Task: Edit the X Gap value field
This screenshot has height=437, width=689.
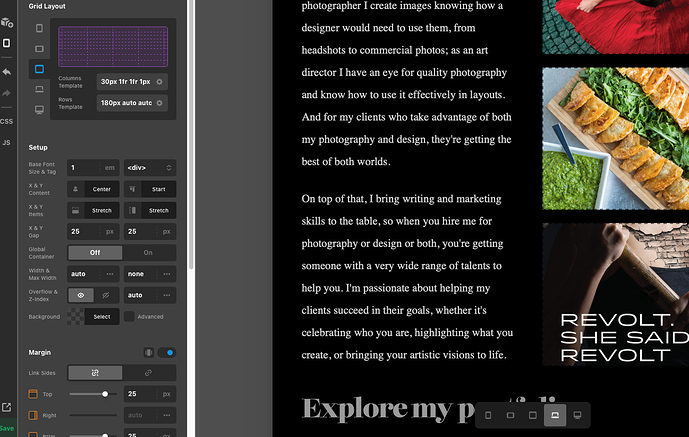Action: coord(83,231)
